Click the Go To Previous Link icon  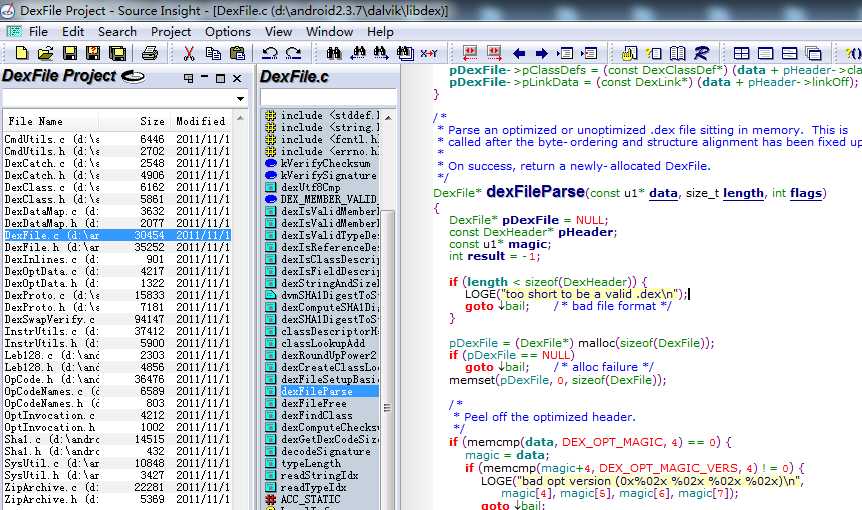pyautogui.click(x=470, y=53)
